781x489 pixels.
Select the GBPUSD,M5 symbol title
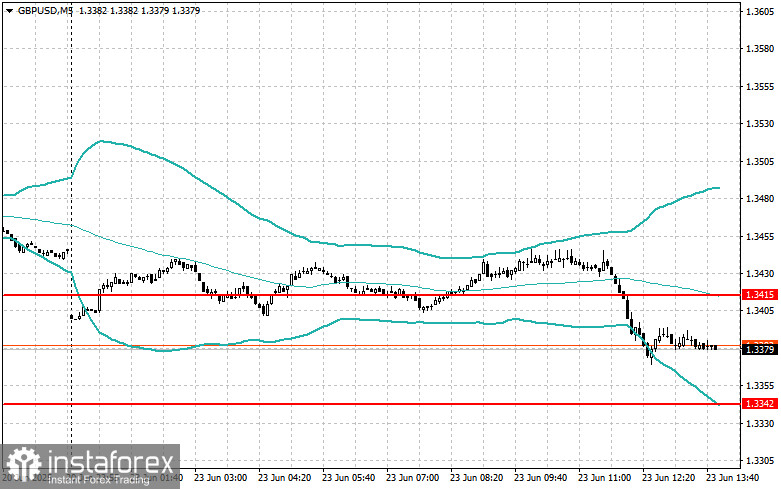pyautogui.click(x=43, y=10)
